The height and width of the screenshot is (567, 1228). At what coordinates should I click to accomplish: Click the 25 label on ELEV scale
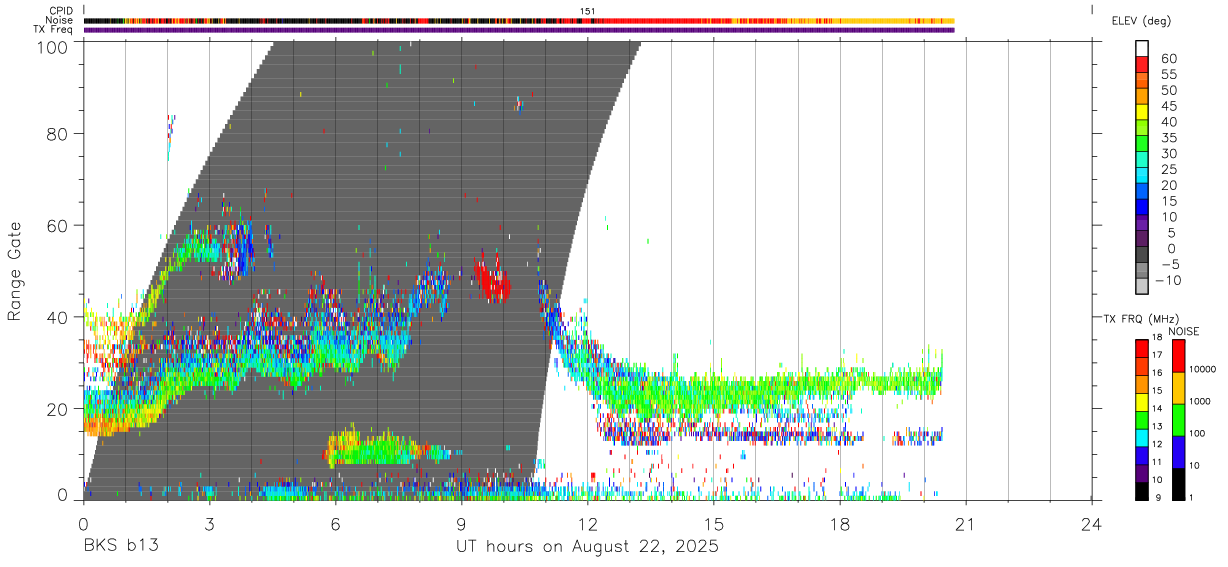[x=1167, y=170]
